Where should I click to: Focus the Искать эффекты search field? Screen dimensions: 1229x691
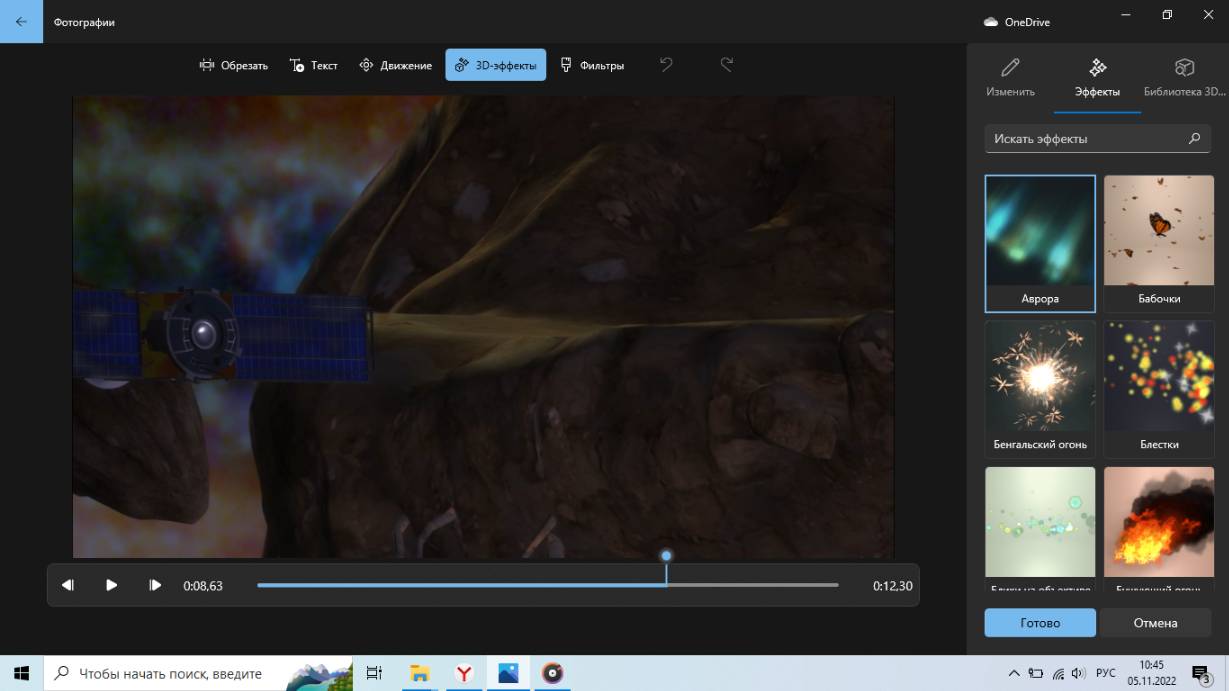point(1097,139)
